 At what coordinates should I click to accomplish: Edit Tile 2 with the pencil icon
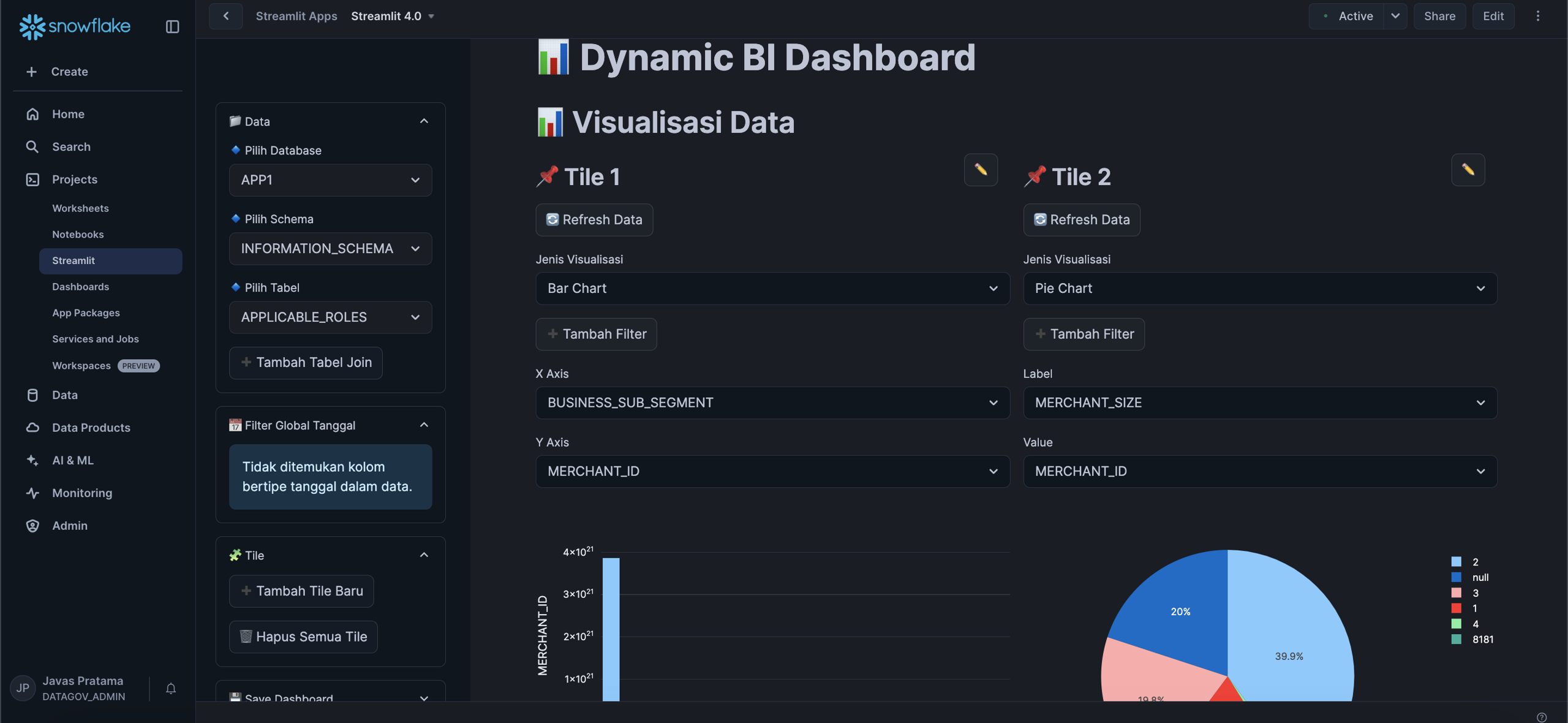pyautogui.click(x=1468, y=170)
